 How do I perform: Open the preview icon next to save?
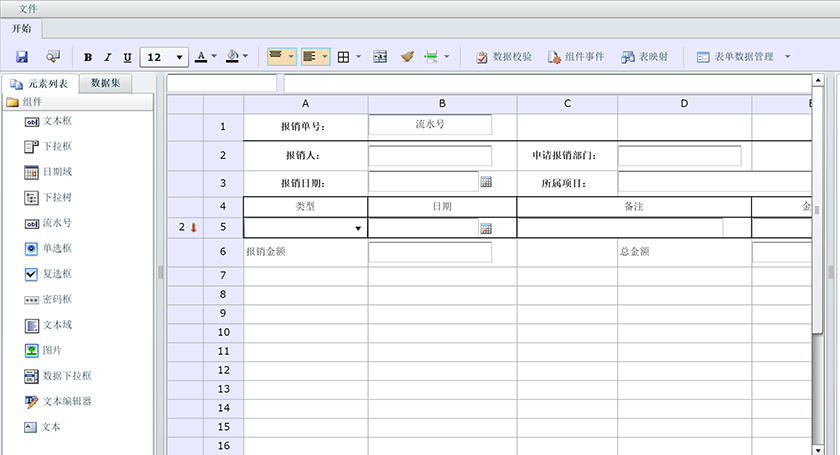click(x=53, y=56)
